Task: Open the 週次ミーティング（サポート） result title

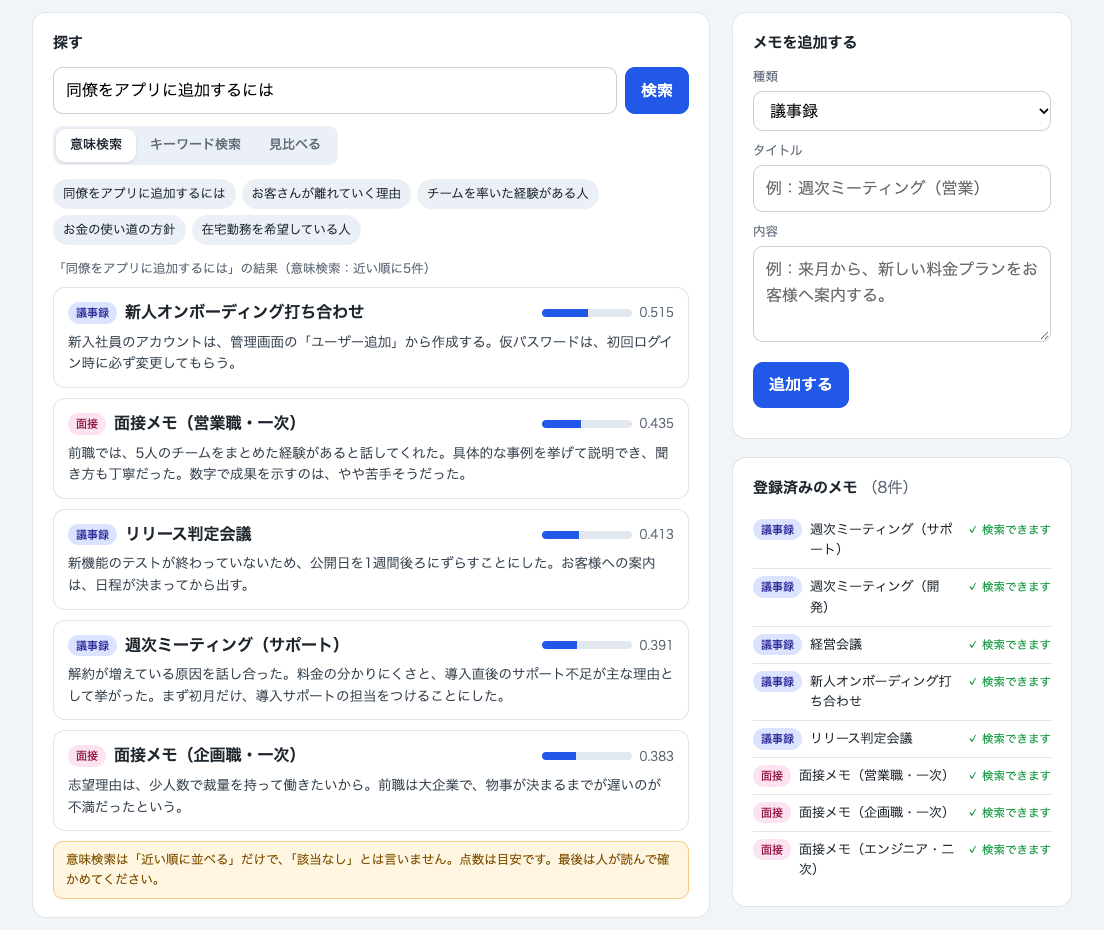Action: (232, 645)
